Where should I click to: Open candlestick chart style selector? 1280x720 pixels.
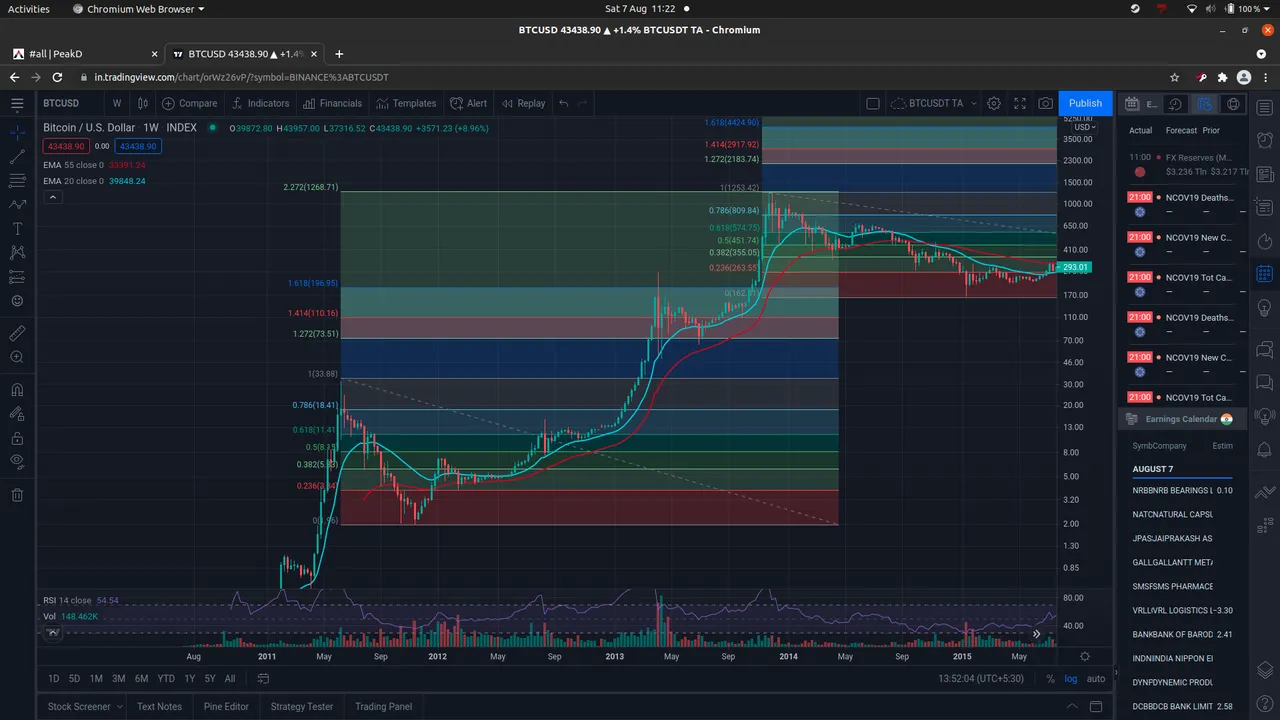(x=143, y=103)
